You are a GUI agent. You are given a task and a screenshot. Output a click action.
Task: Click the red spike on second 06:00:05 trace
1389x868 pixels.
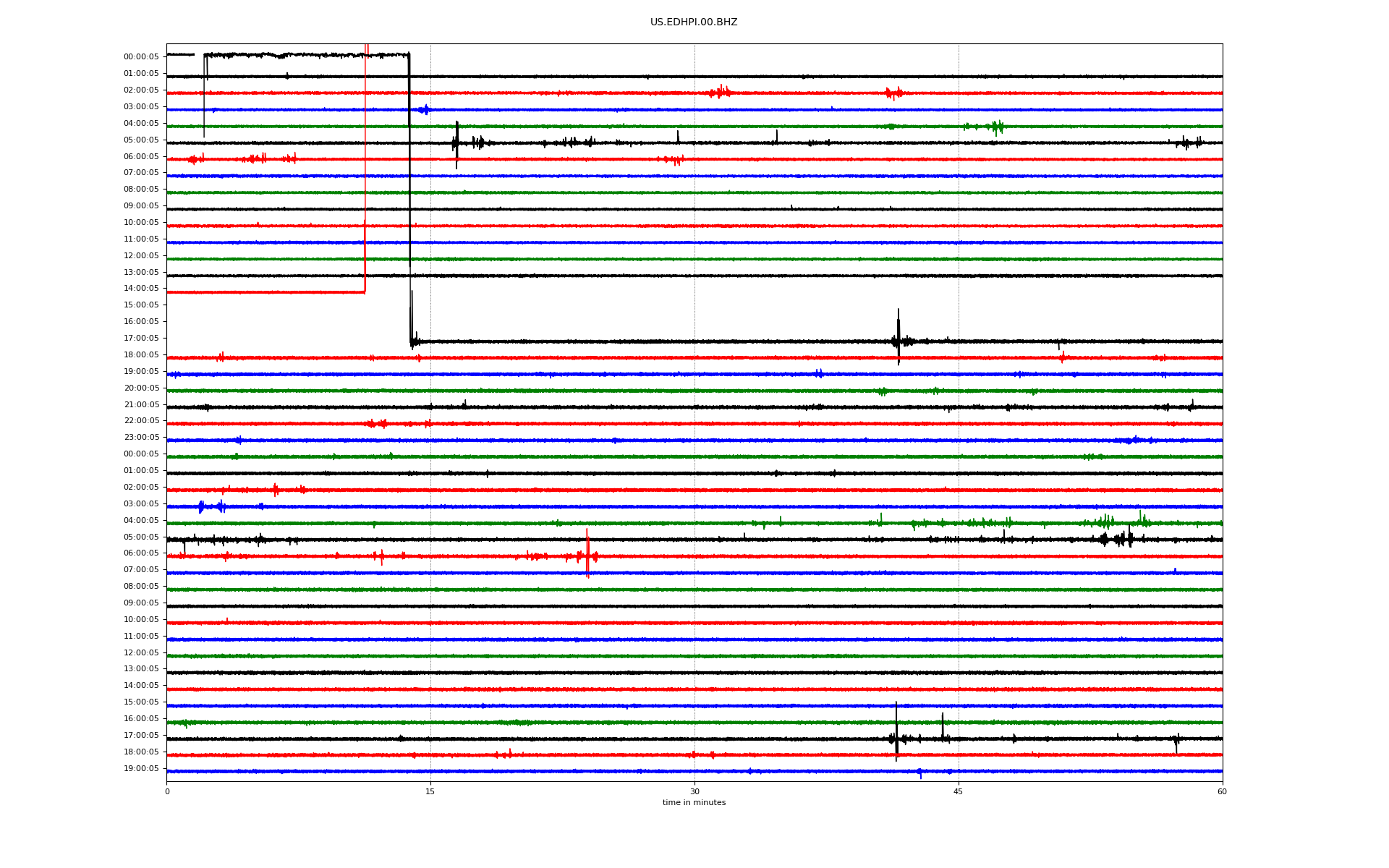pyautogui.click(x=587, y=554)
